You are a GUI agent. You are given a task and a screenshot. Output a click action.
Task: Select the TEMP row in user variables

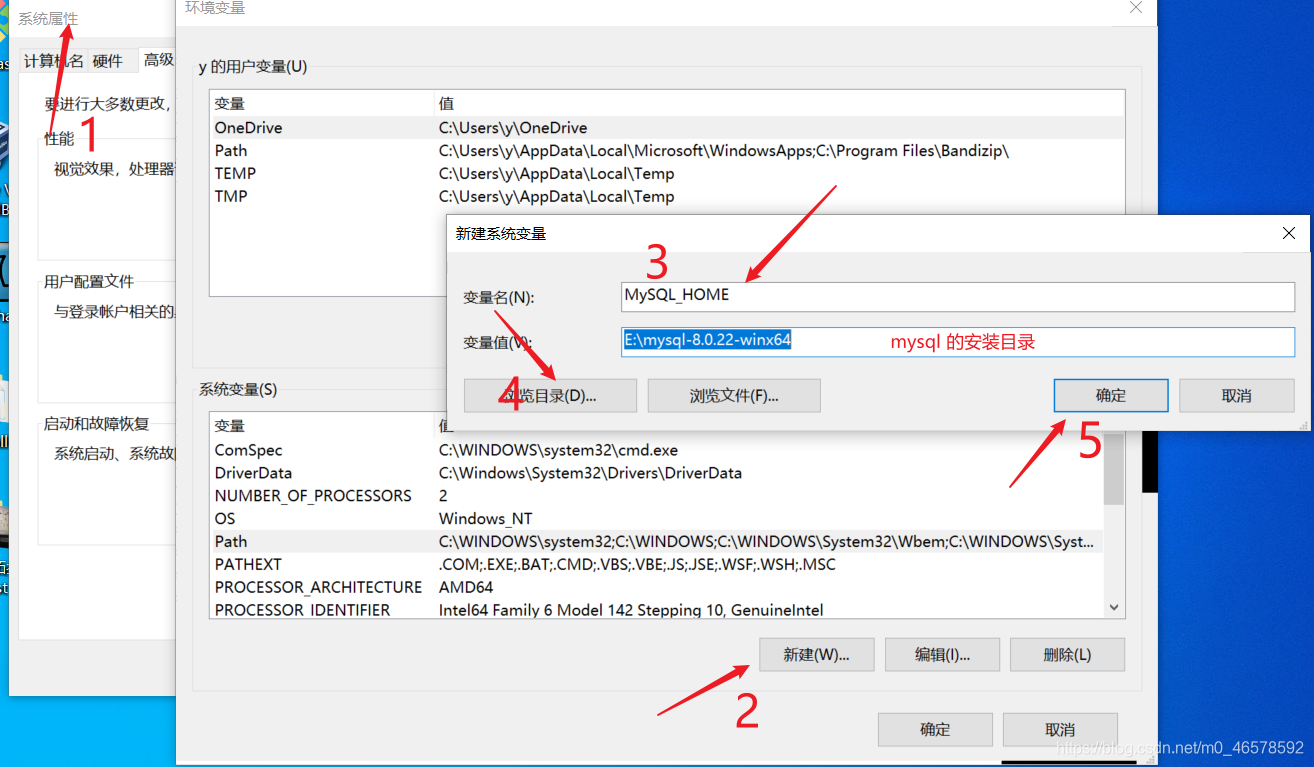click(667, 174)
